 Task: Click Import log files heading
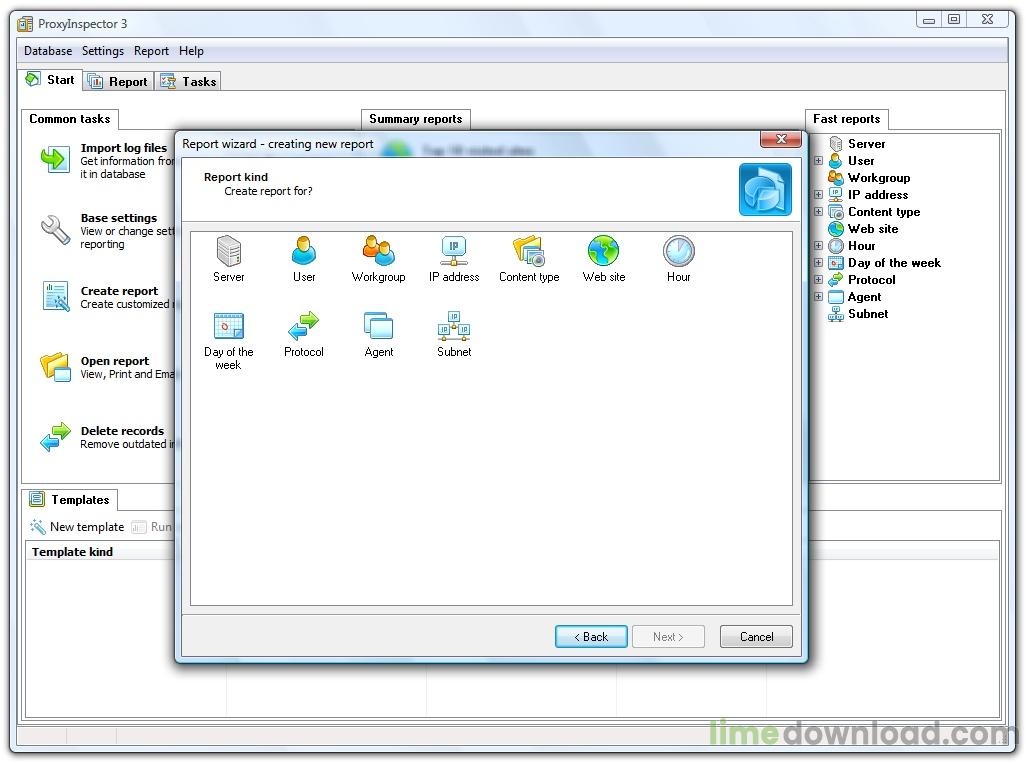pos(124,147)
